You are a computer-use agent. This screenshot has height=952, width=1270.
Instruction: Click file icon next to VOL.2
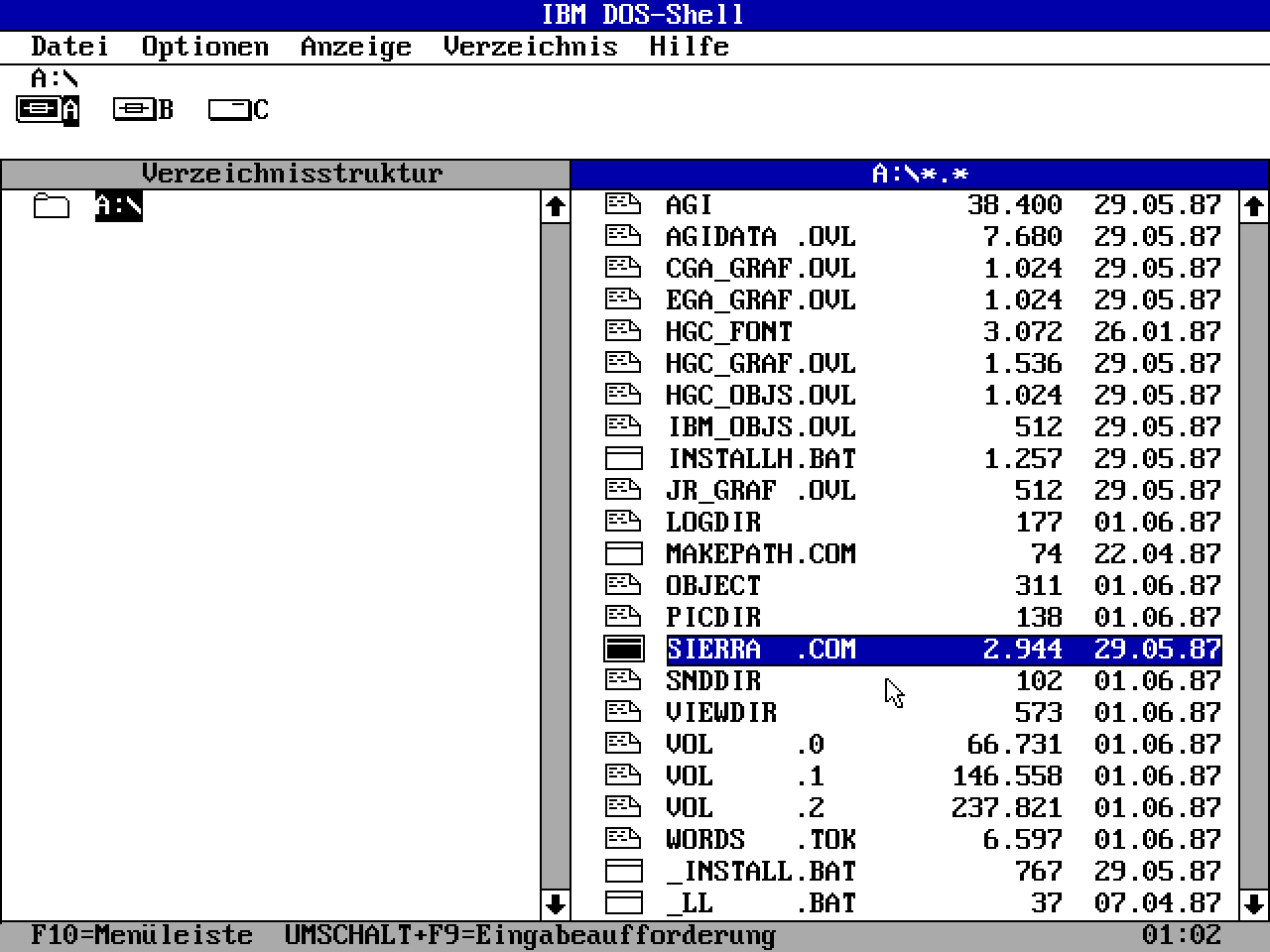(623, 807)
